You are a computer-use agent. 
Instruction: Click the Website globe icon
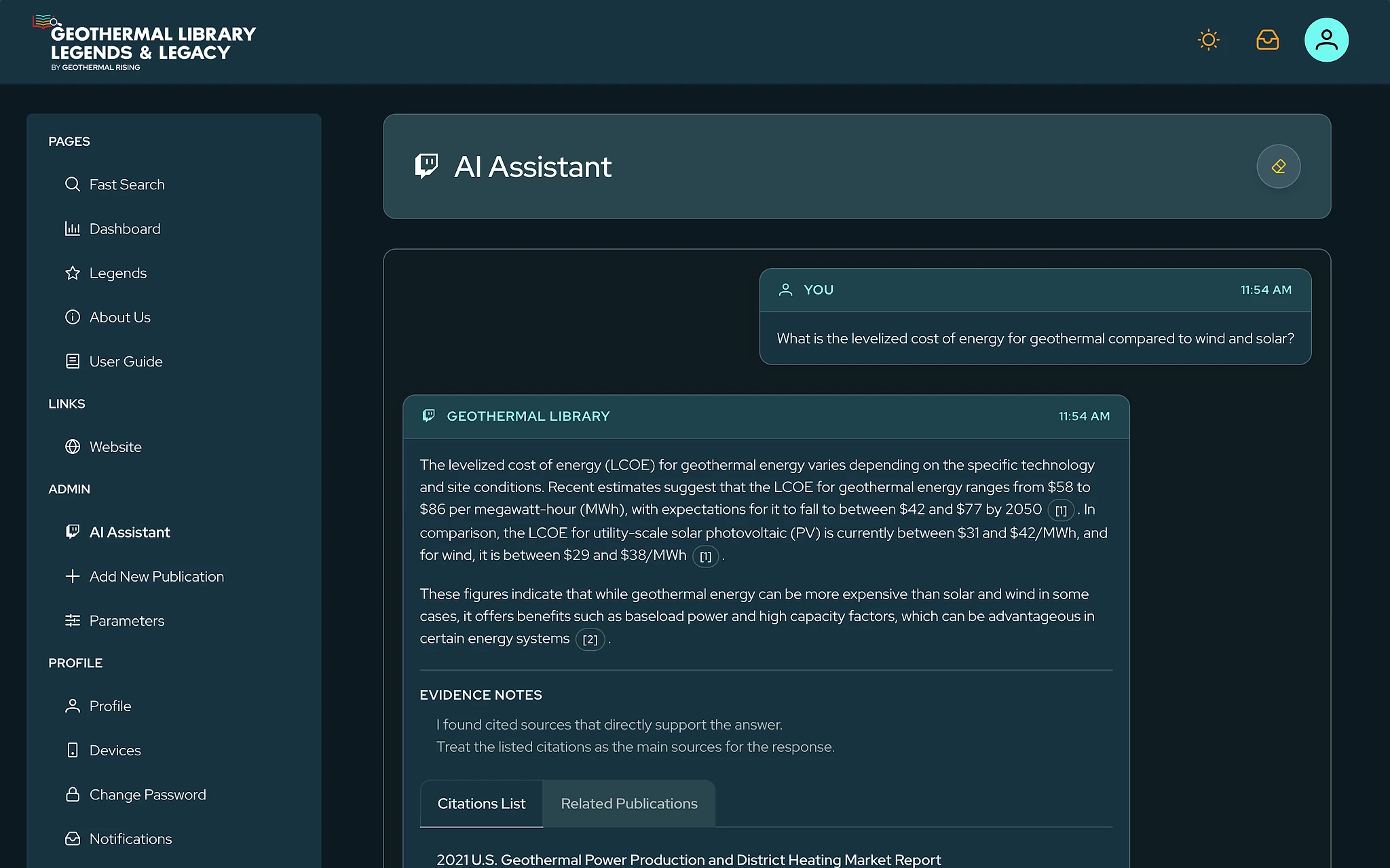pyautogui.click(x=73, y=447)
